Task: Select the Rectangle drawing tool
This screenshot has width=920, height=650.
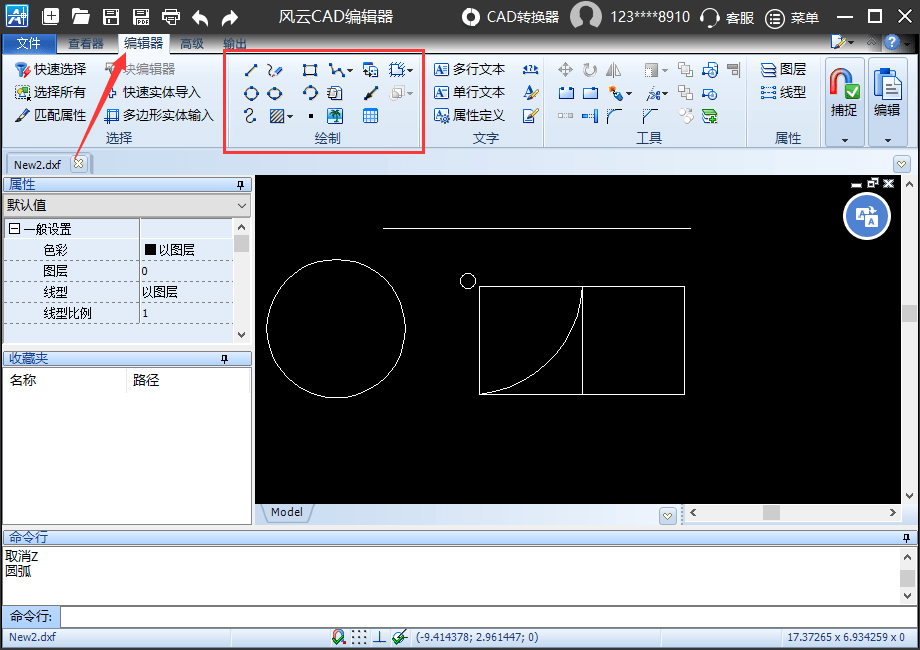Action: (310, 70)
